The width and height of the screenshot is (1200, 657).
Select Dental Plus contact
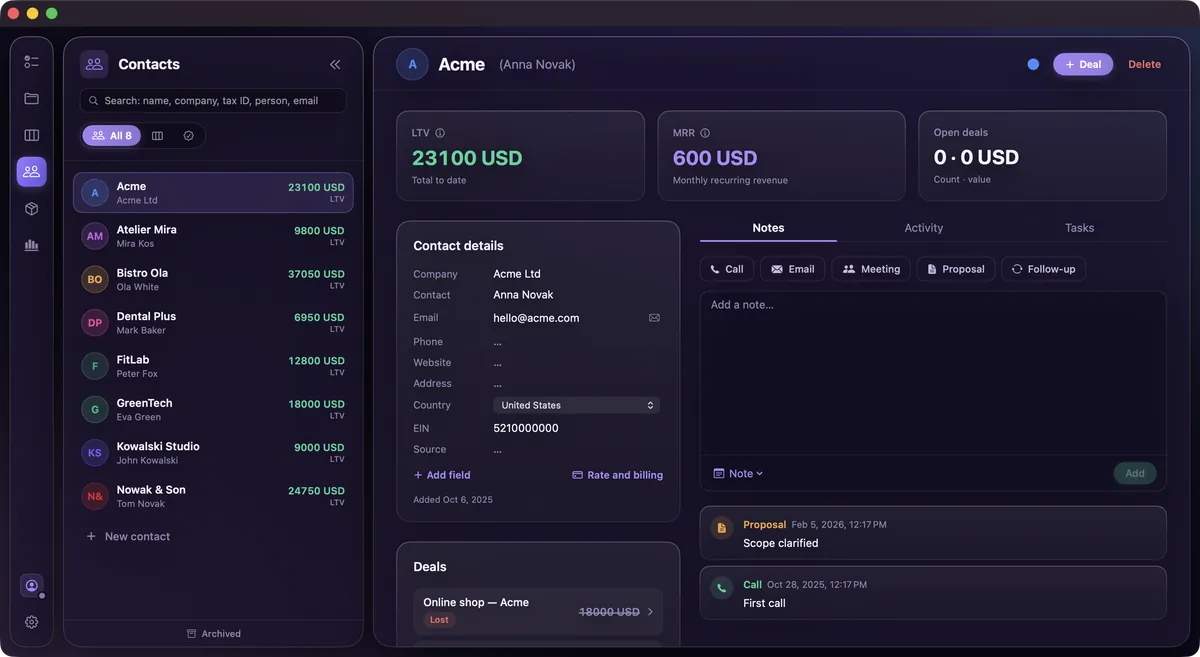click(x=213, y=323)
